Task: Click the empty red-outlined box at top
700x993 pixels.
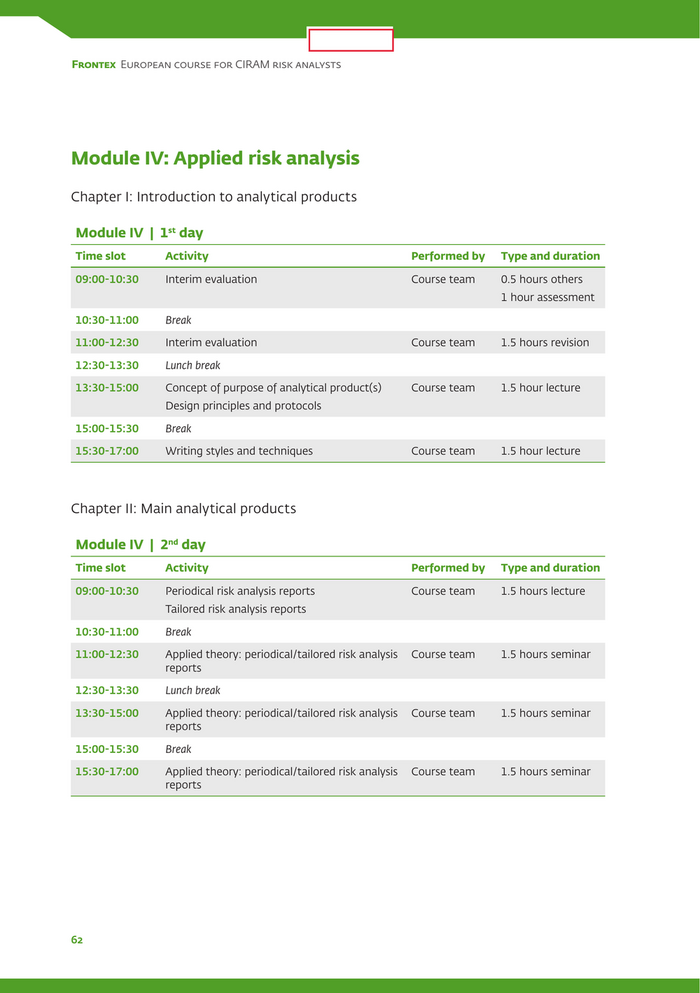Action: [x=350, y=40]
